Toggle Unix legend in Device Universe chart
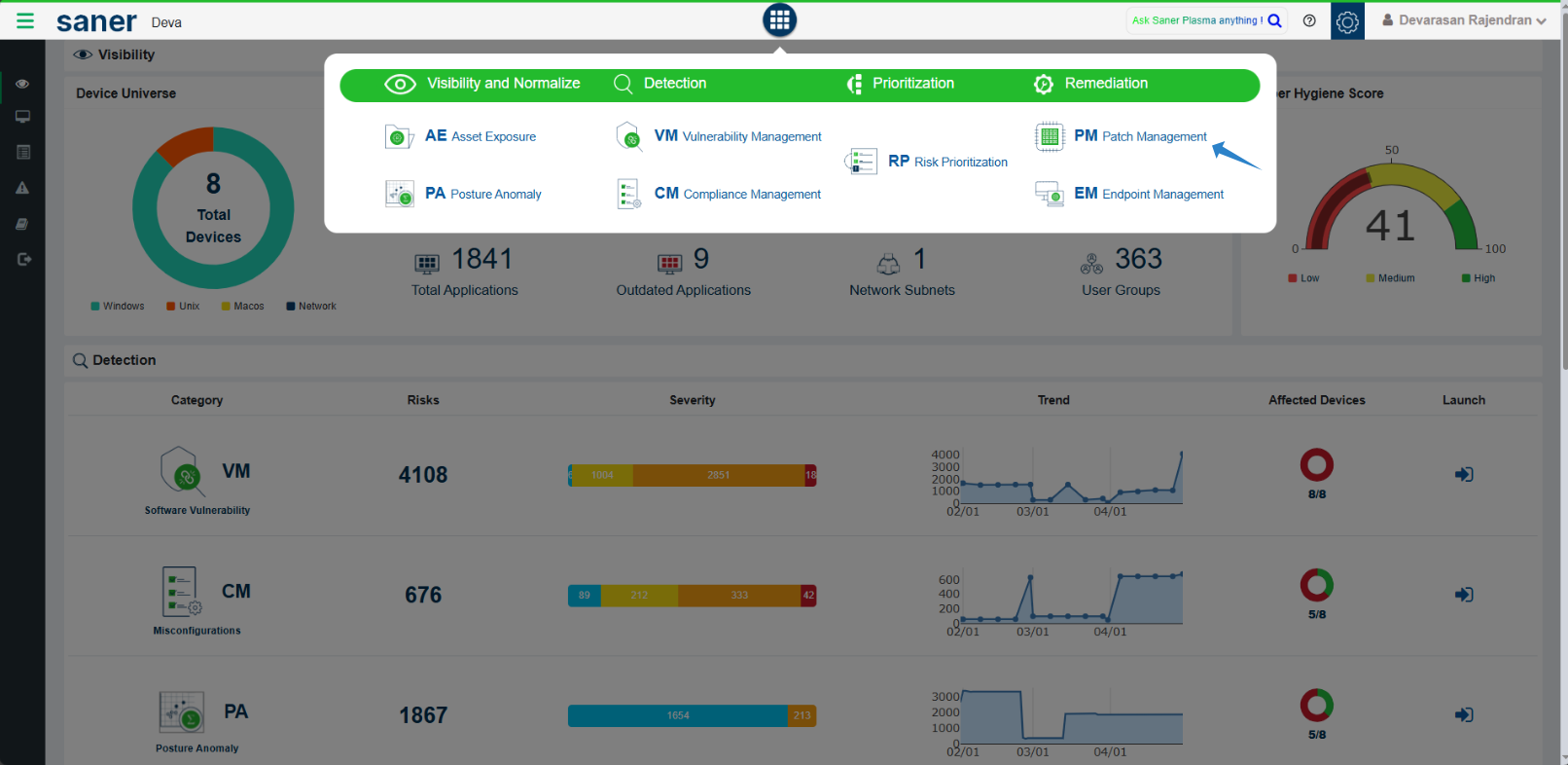 183,307
